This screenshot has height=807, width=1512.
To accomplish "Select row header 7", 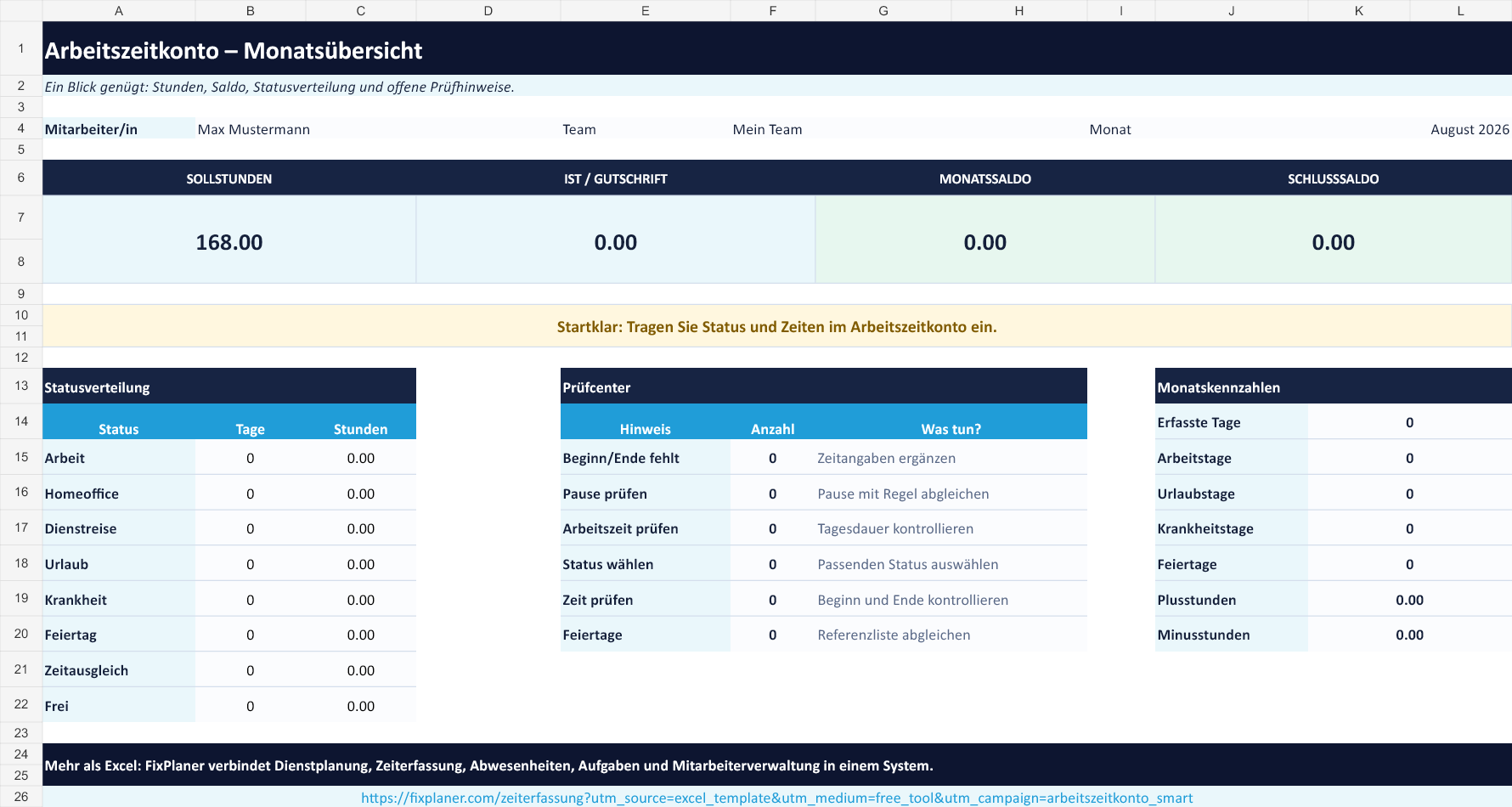I will click(x=21, y=217).
